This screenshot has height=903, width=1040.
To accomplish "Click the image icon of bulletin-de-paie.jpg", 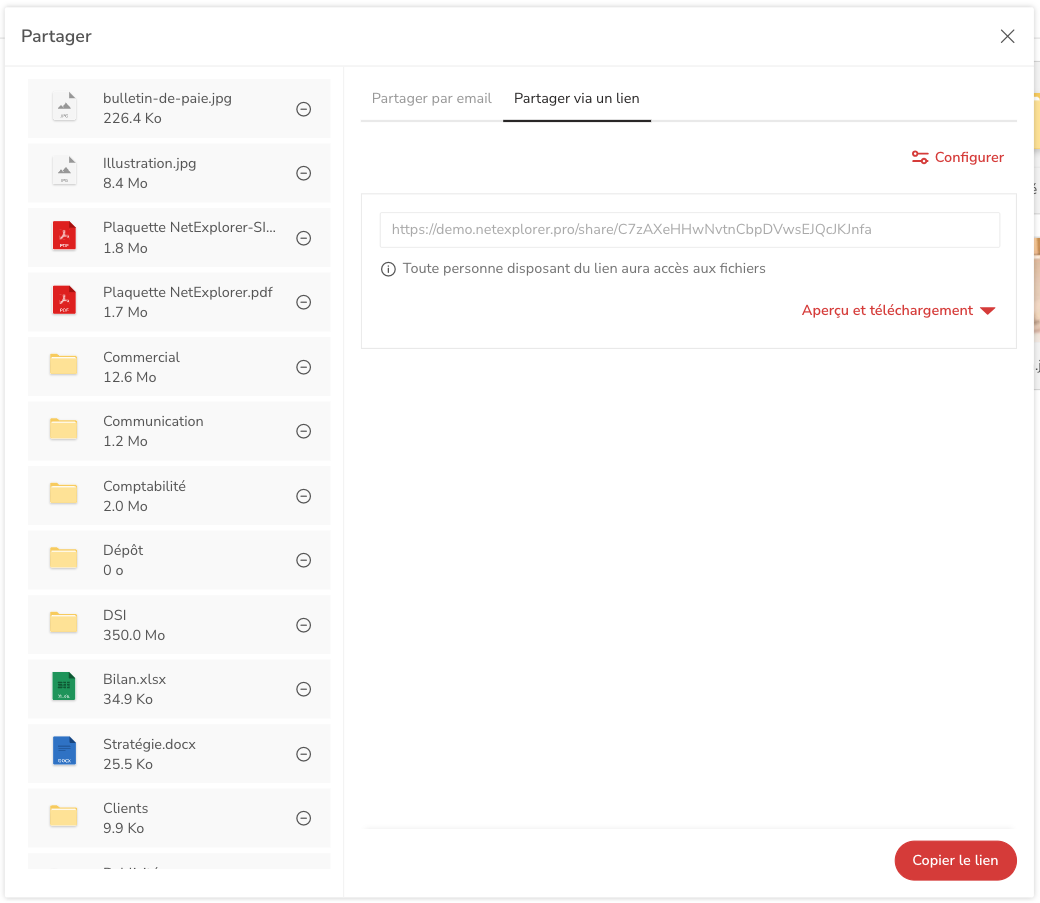I will click(x=64, y=108).
